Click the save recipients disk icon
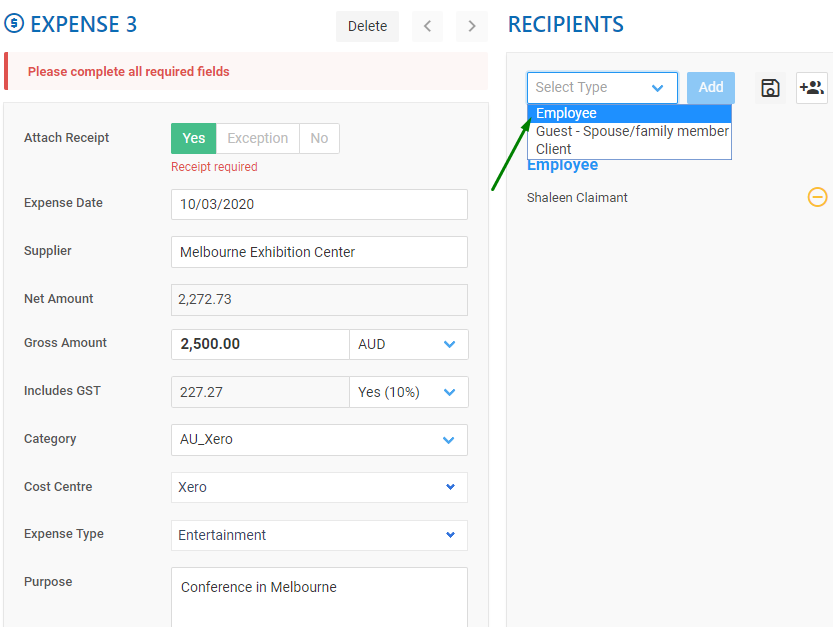The height and width of the screenshot is (627, 833). pos(770,88)
